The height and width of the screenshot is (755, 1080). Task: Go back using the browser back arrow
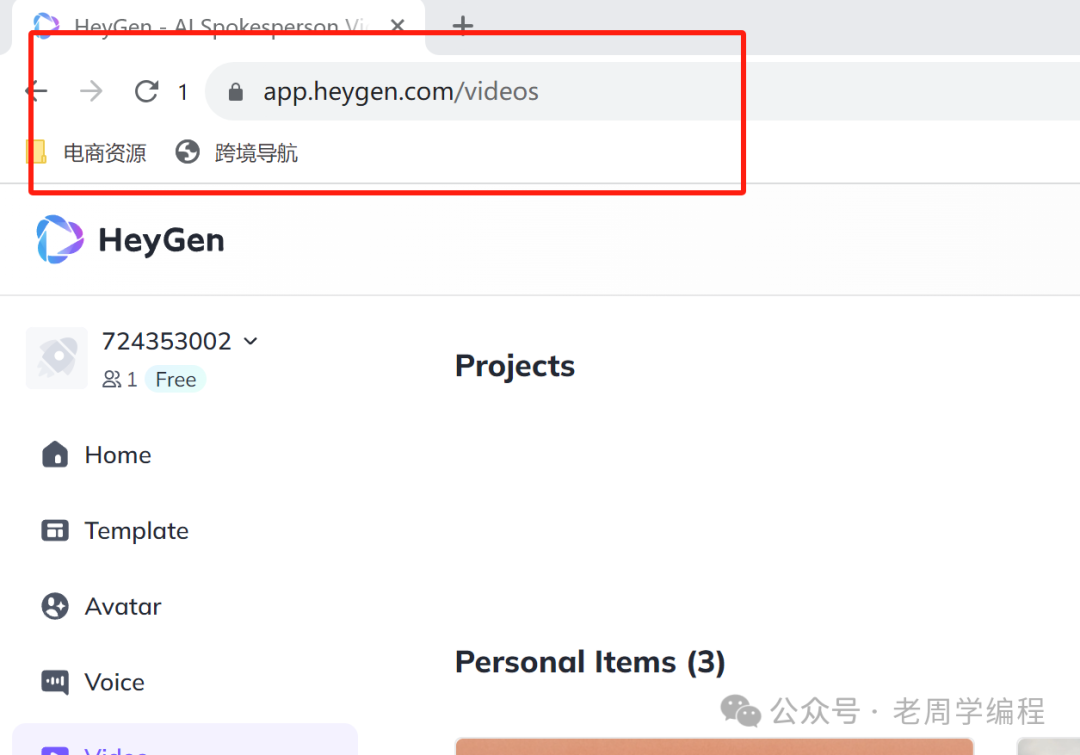pyautogui.click(x=37, y=91)
